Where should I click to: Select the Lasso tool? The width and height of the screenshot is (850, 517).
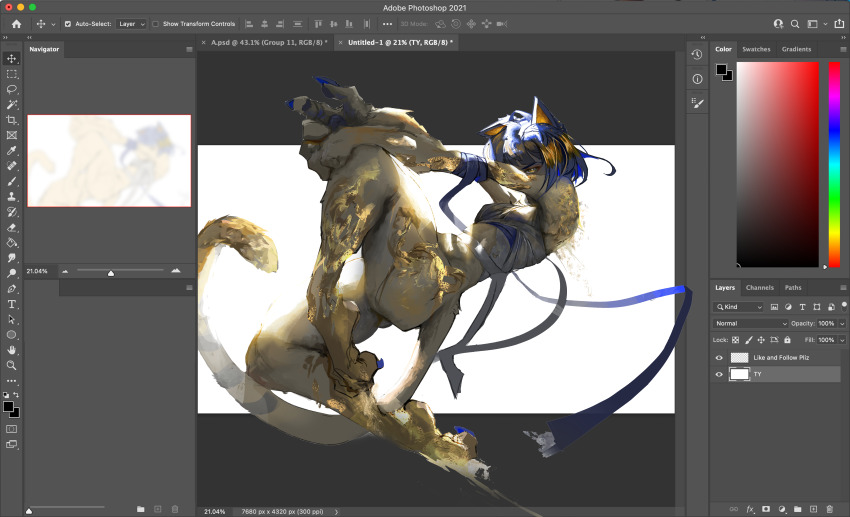(12, 89)
